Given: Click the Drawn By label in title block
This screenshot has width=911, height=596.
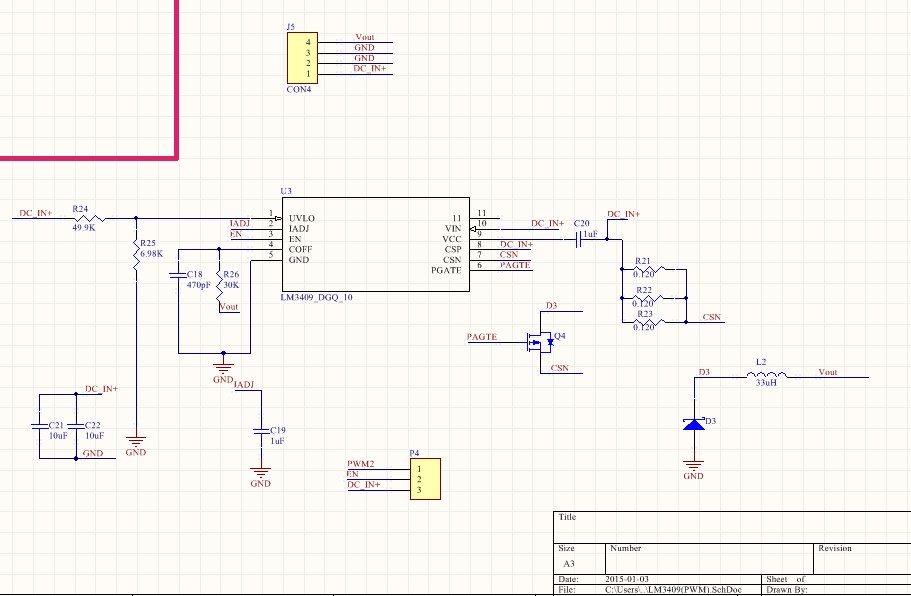Looking at the screenshot, I should (x=787, y=590).
